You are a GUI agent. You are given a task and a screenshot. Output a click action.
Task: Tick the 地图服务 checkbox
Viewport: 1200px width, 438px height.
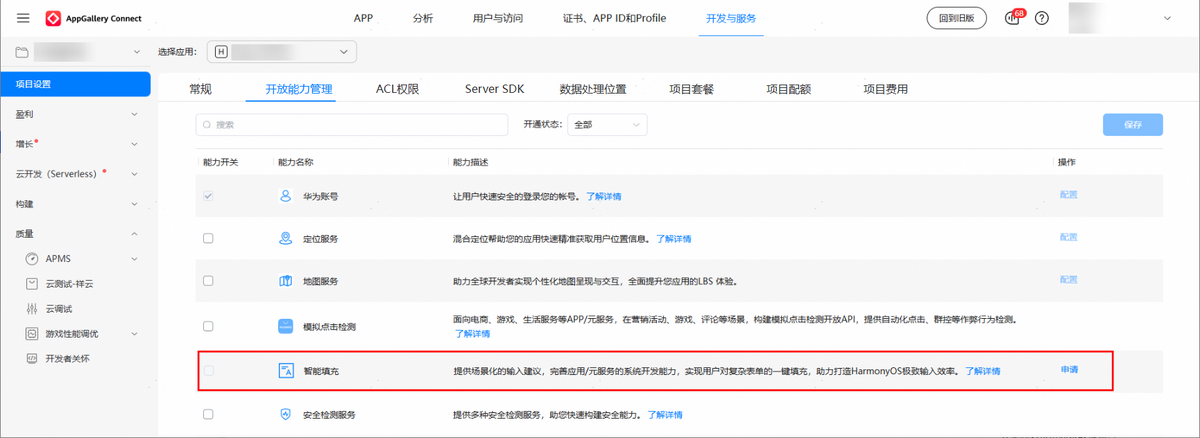(x=208, y=280)
